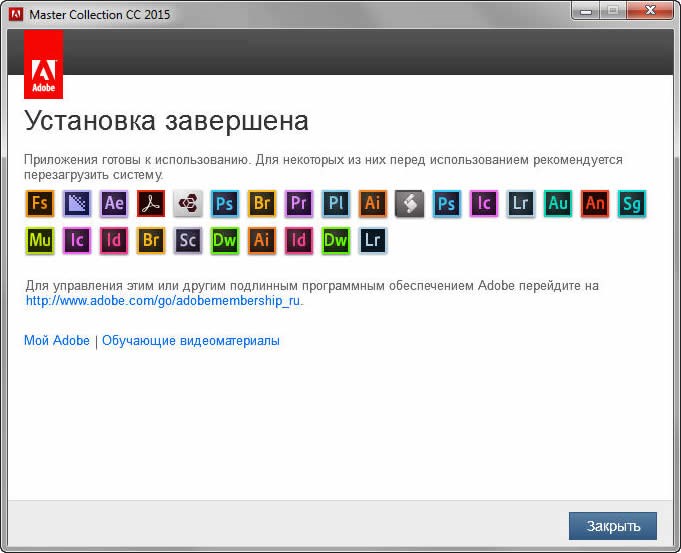Minimize the Master Collection installer window

point(585,11)
